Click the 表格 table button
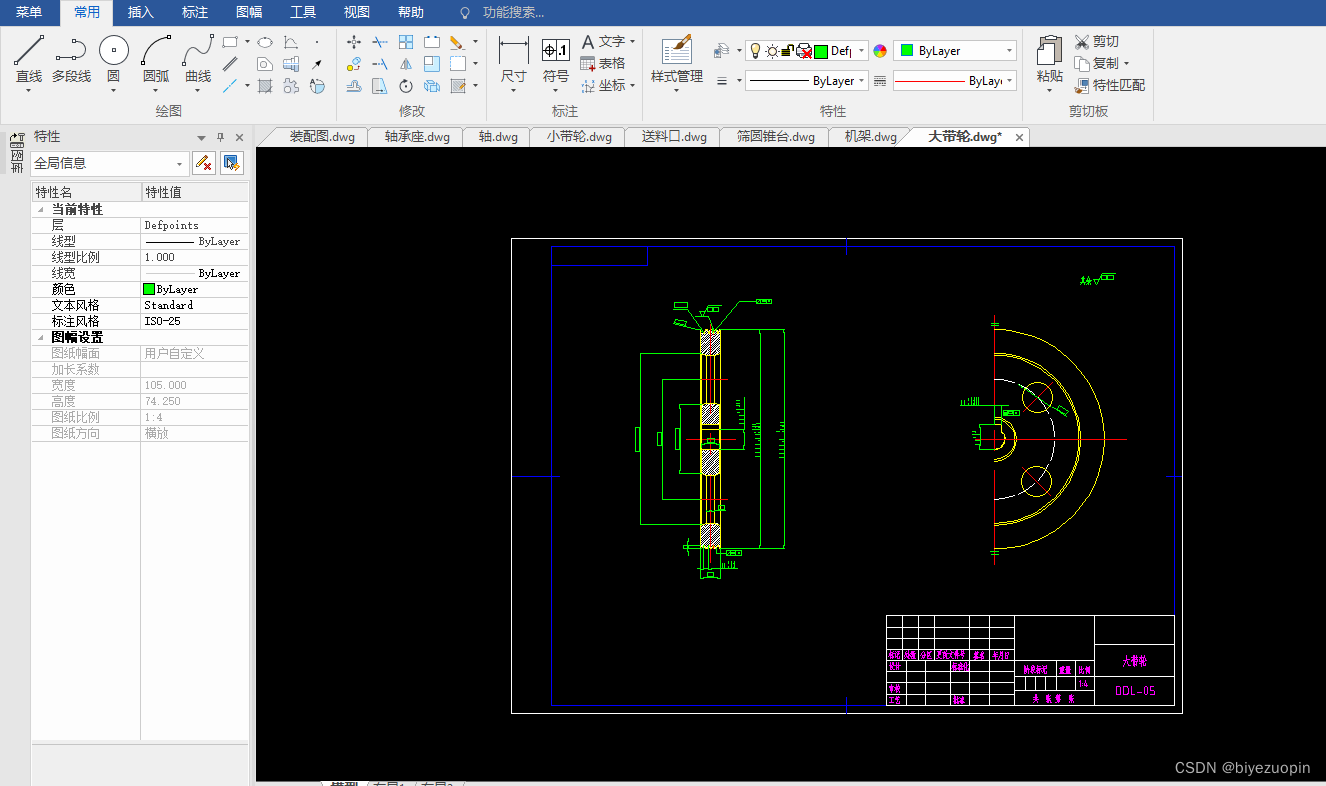The height and width of the screenshot is (786, 1326). (x=603, y=63)
